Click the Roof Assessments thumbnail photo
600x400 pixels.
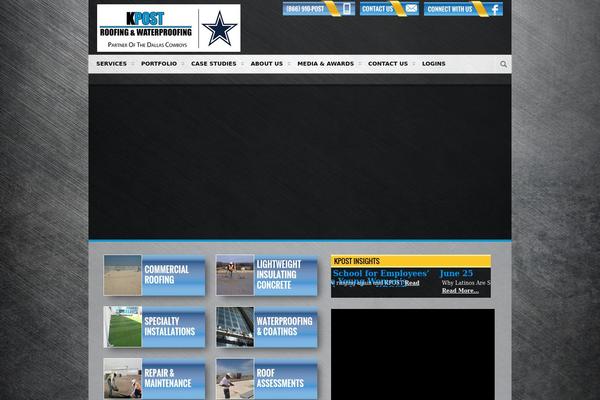point(235,379)
